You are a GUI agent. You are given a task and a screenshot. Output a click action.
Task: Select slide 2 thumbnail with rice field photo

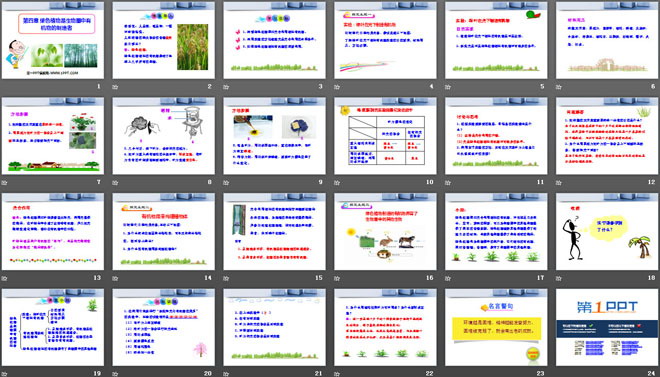163,40
